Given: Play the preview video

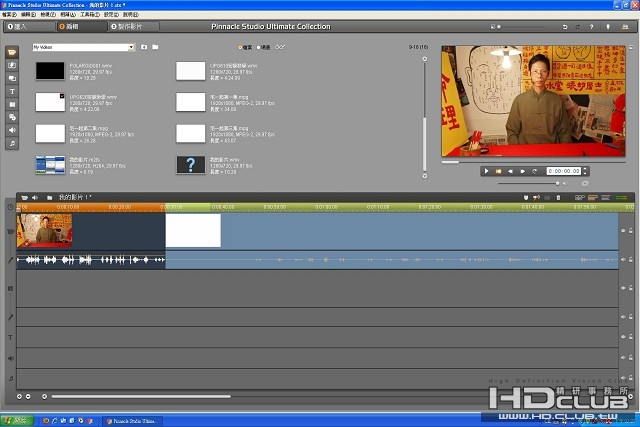Looking at the screenshot, I should (486, 171).
